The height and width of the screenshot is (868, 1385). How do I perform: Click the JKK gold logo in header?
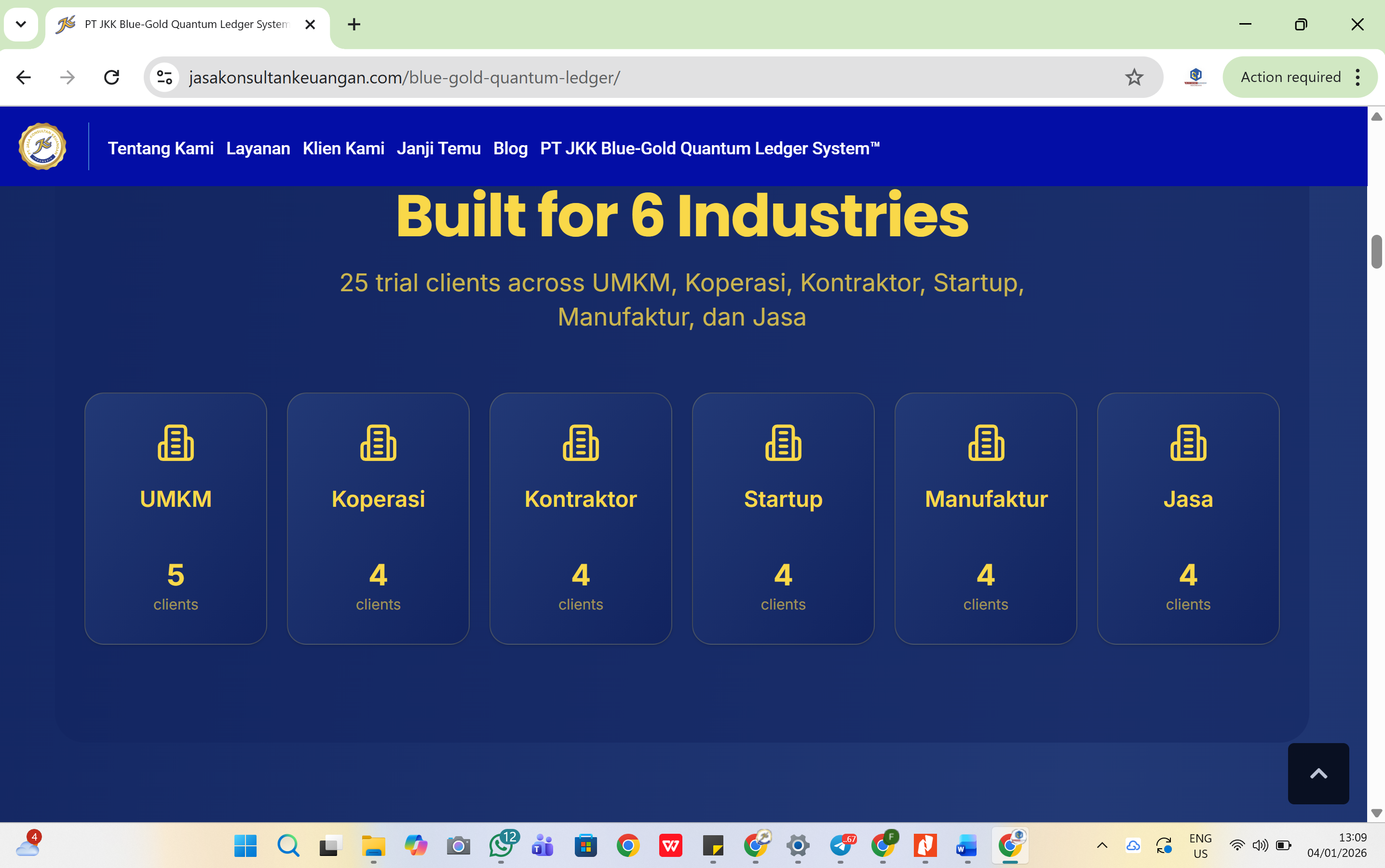click(42, 147)
